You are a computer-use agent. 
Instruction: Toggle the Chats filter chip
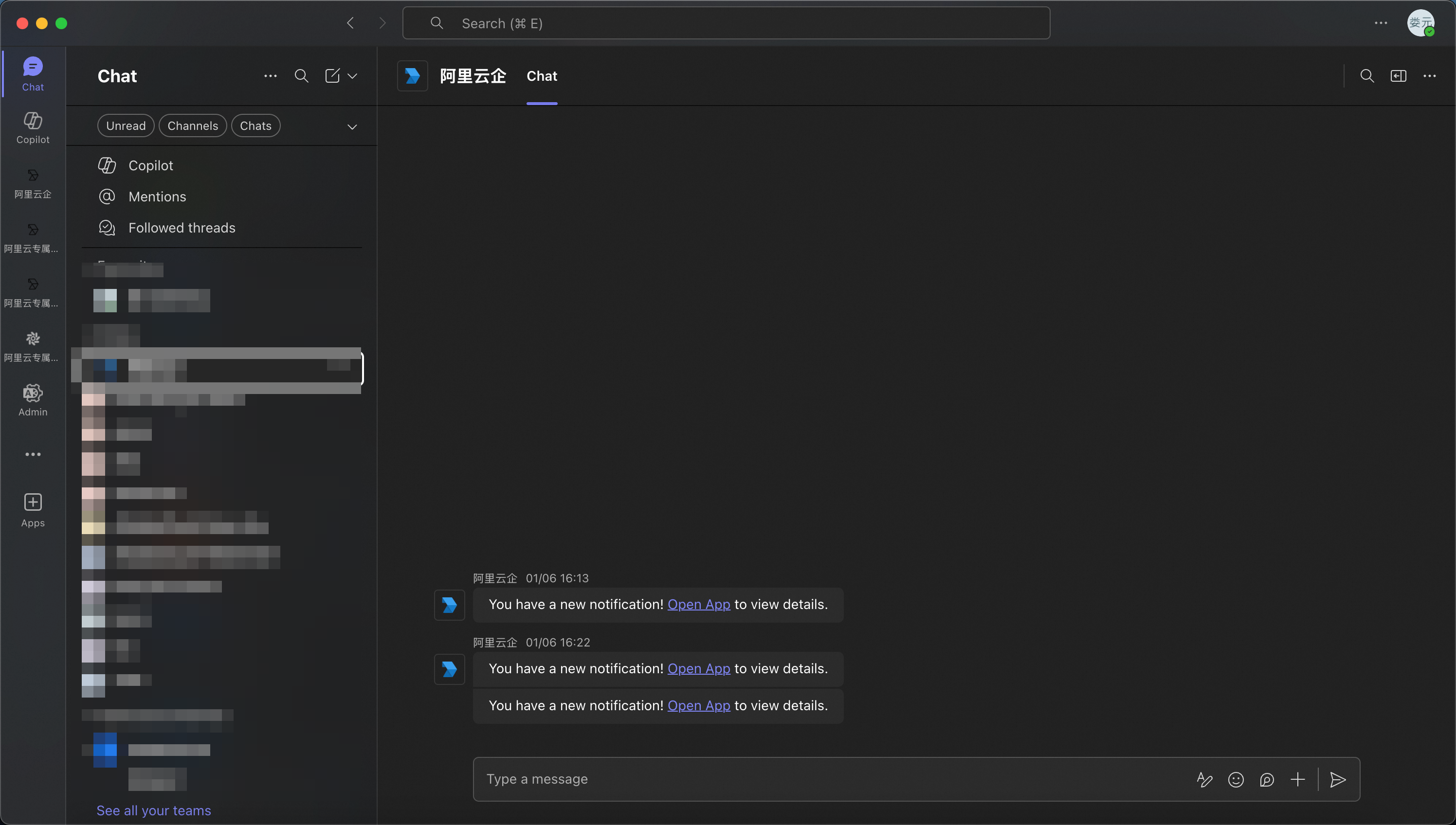pos(255,126)
